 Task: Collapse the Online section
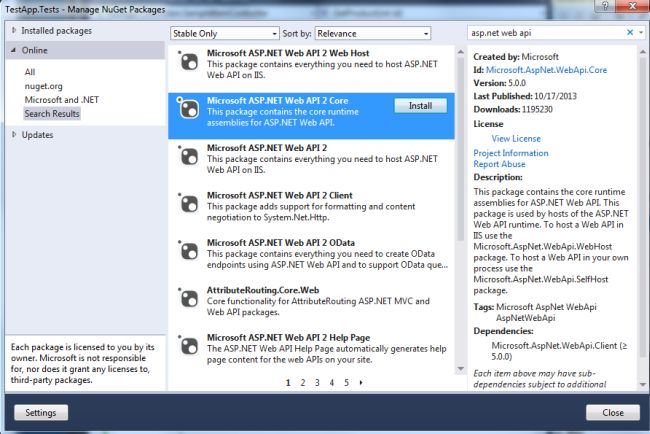[14, 50]
